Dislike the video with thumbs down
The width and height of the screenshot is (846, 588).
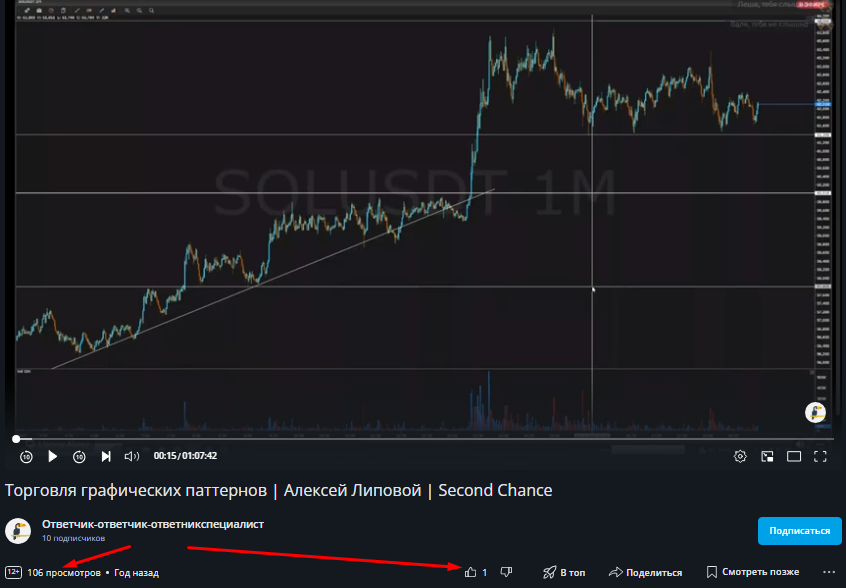click(x=507, y=572)
